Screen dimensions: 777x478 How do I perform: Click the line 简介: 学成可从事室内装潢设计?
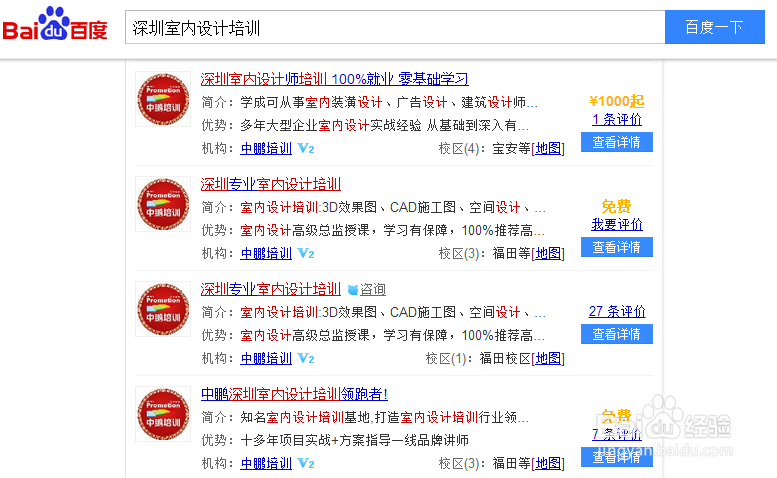coord(370,103)
